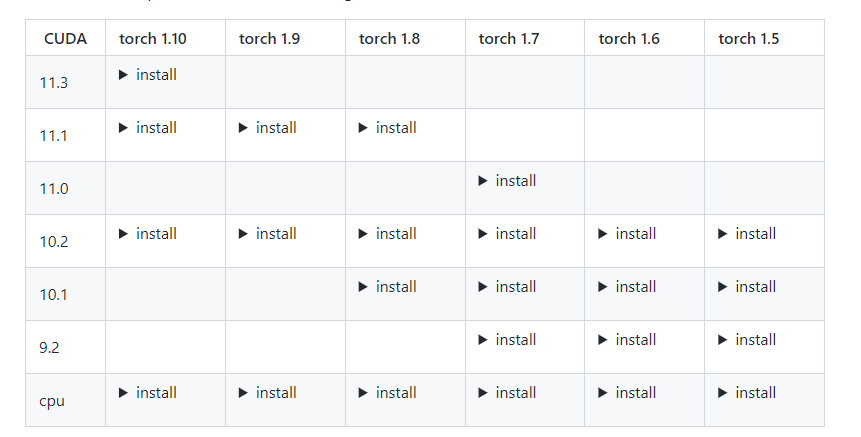This screenshot has height=437, width=861.
Task: Expand install for CUDA 10.2 torch 1.9
Action: (268, 234)
